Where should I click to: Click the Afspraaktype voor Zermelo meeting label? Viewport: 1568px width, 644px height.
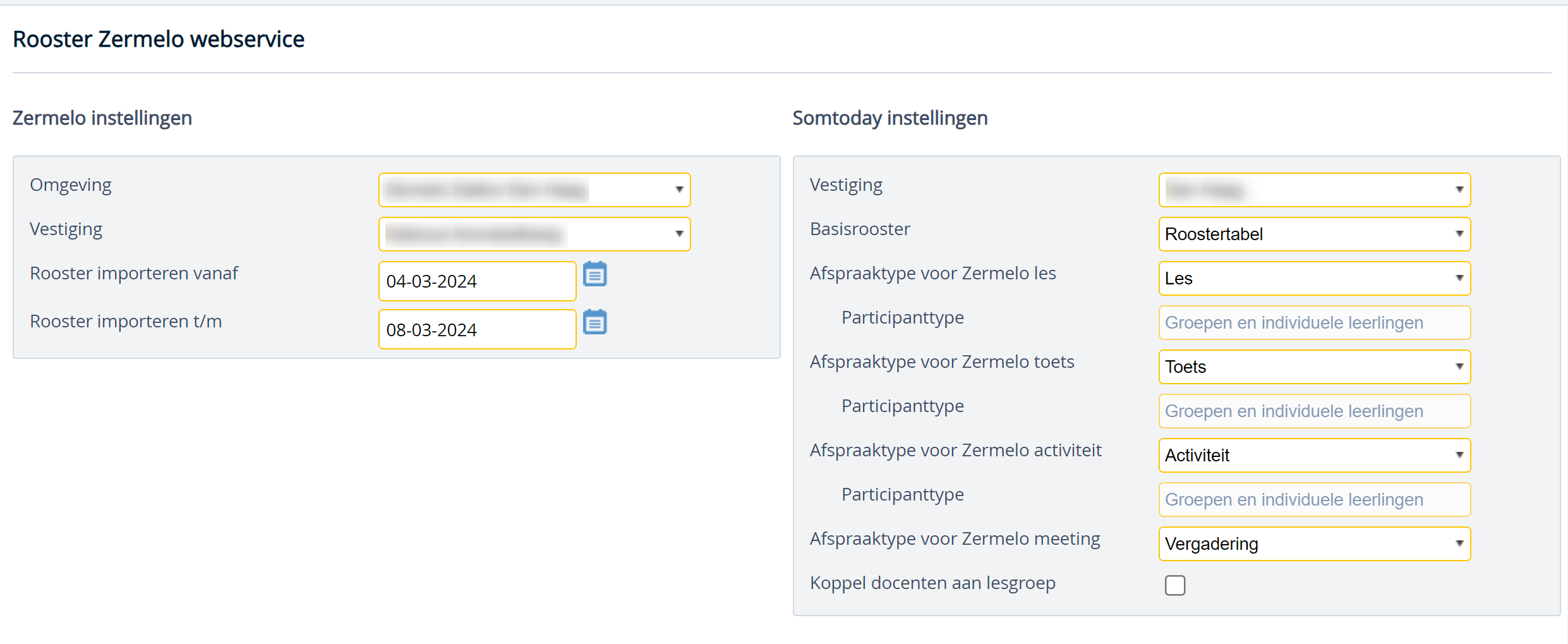955,539
